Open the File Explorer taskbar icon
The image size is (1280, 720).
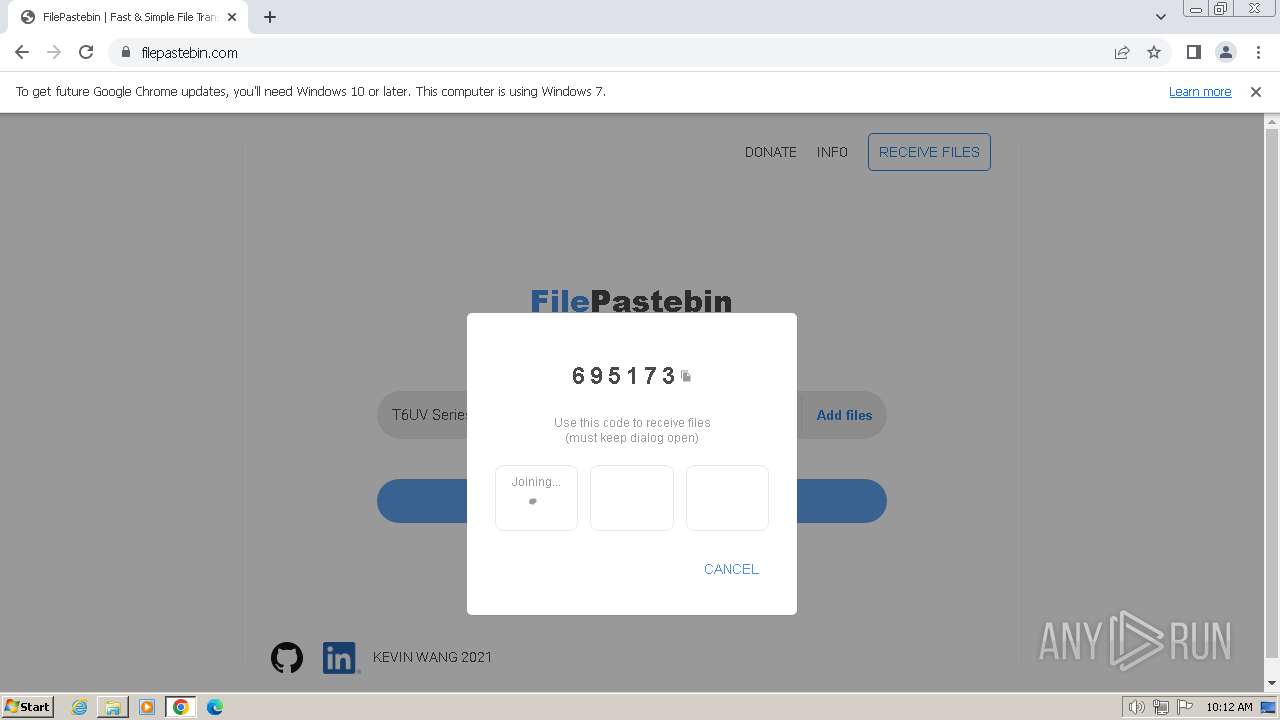coord(113,707)
